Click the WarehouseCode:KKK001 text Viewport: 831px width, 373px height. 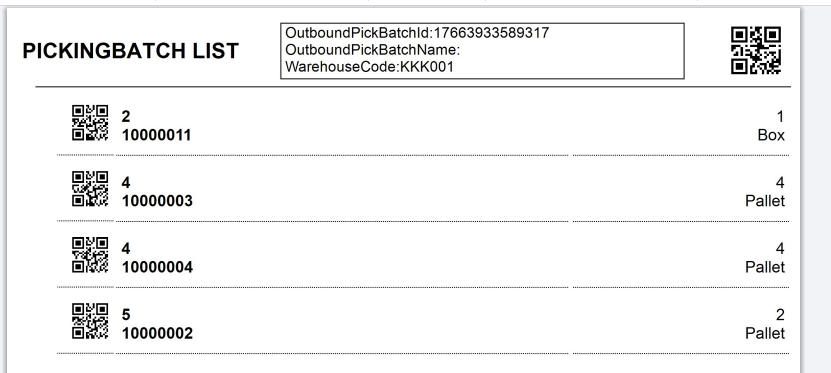tap(369, 67)
